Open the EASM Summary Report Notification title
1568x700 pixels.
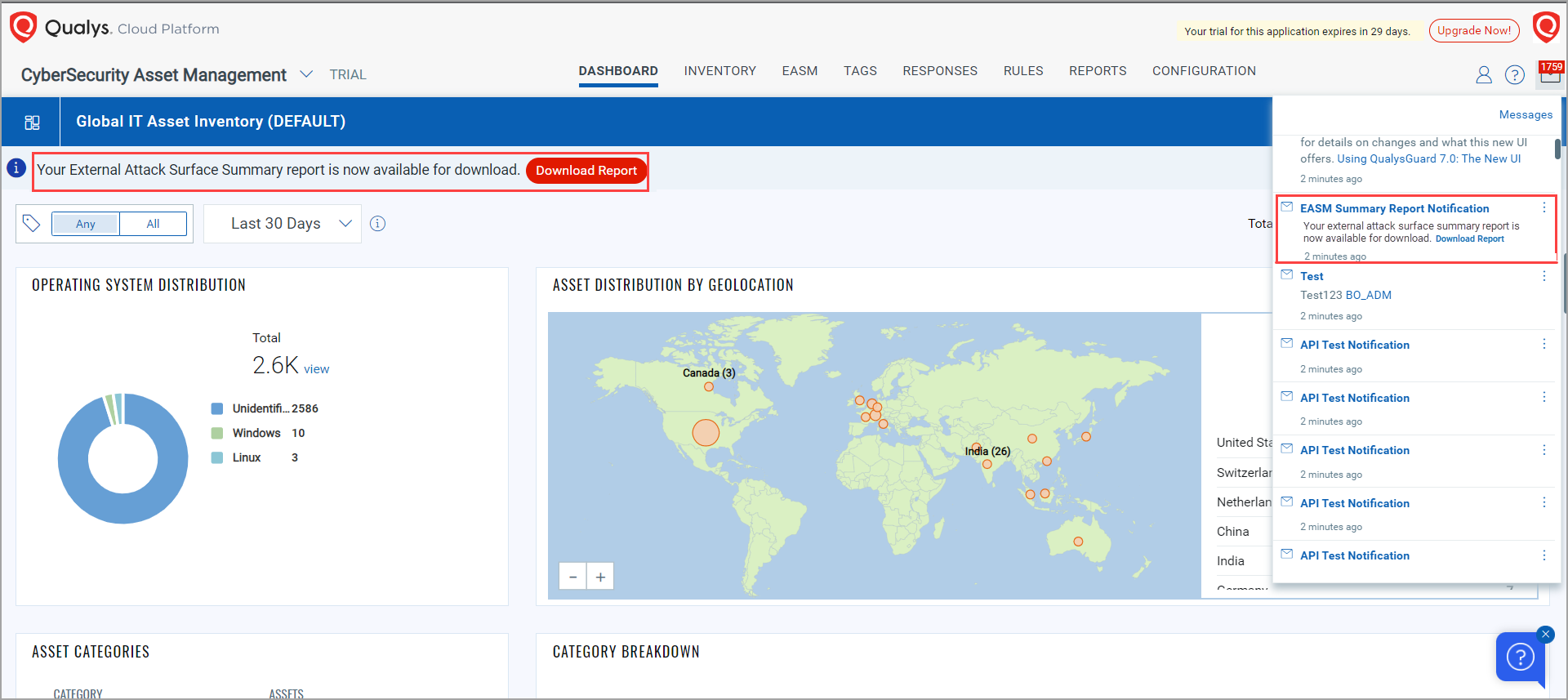pyautogui.click(x=1394, y=208)
